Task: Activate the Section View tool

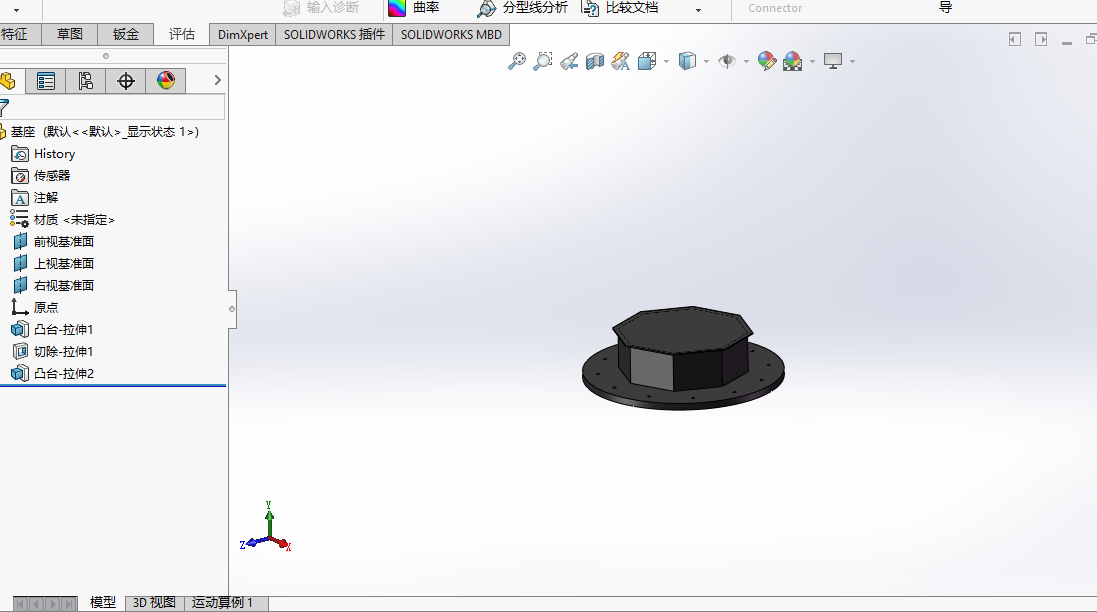Action: pos(595,61)
